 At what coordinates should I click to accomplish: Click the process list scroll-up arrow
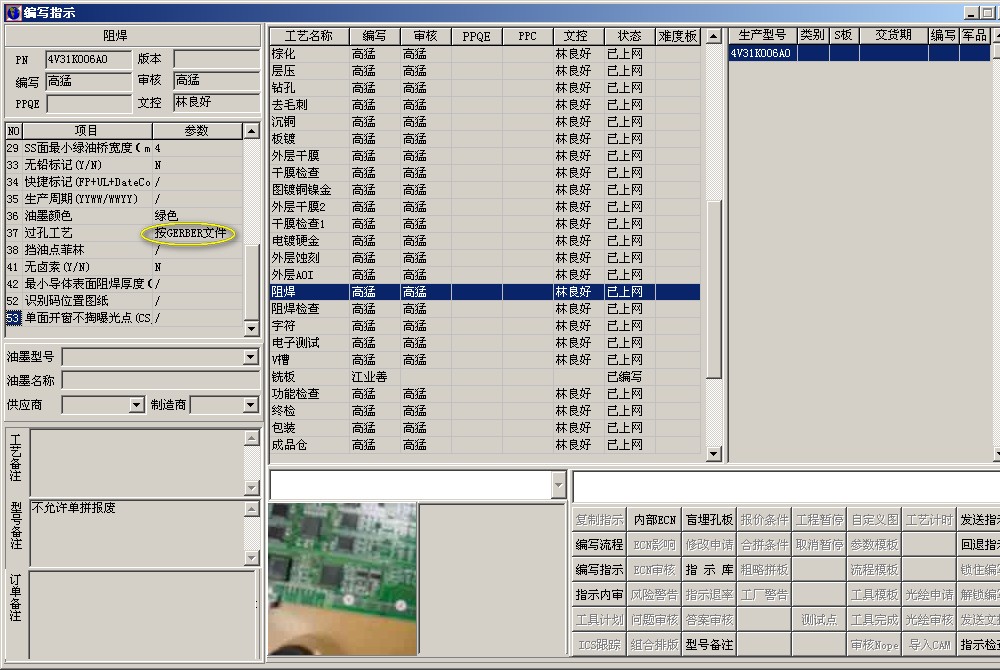click(x=714, y=36)
